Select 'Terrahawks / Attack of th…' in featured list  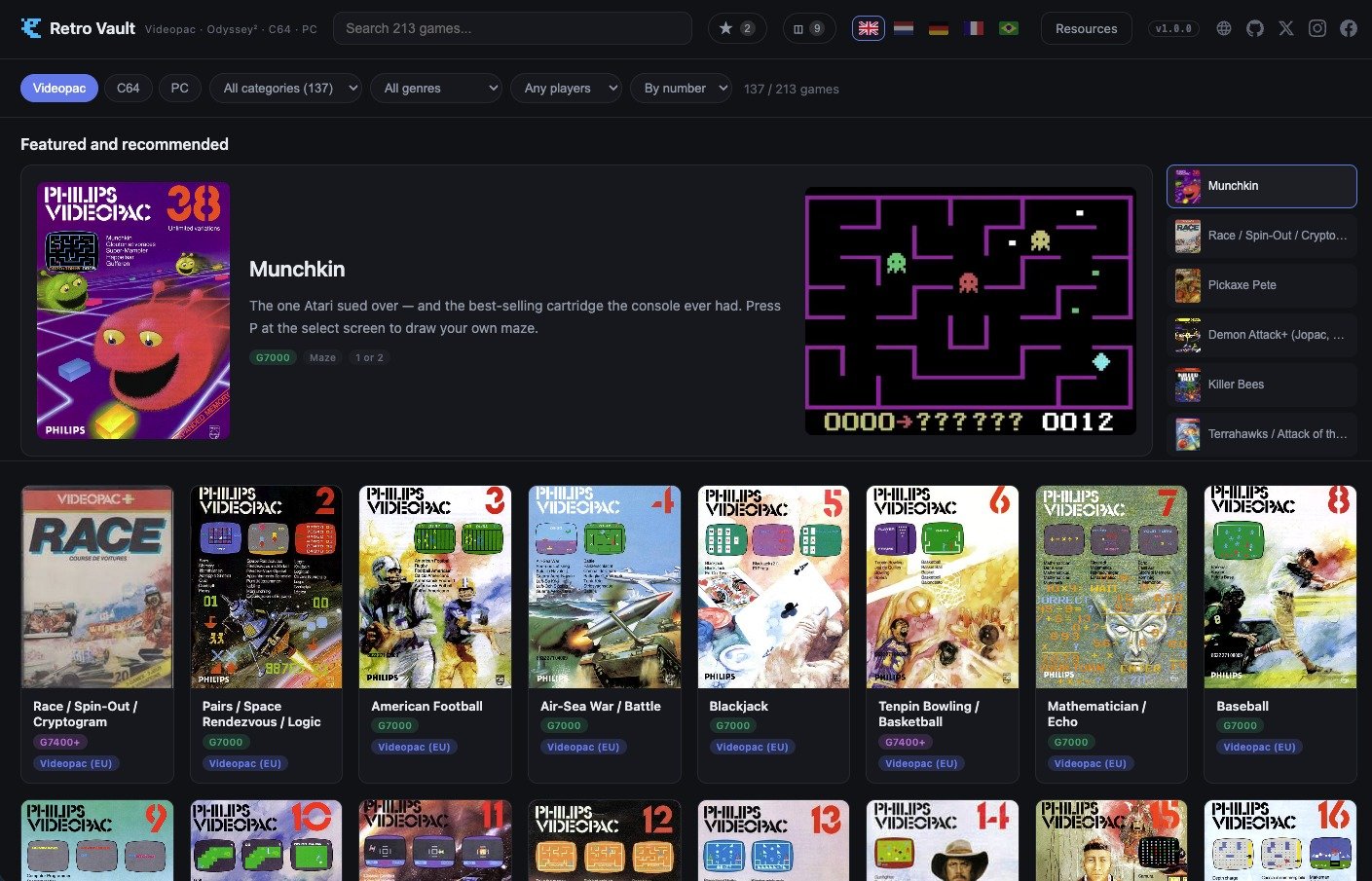[x=1261, y=434]
